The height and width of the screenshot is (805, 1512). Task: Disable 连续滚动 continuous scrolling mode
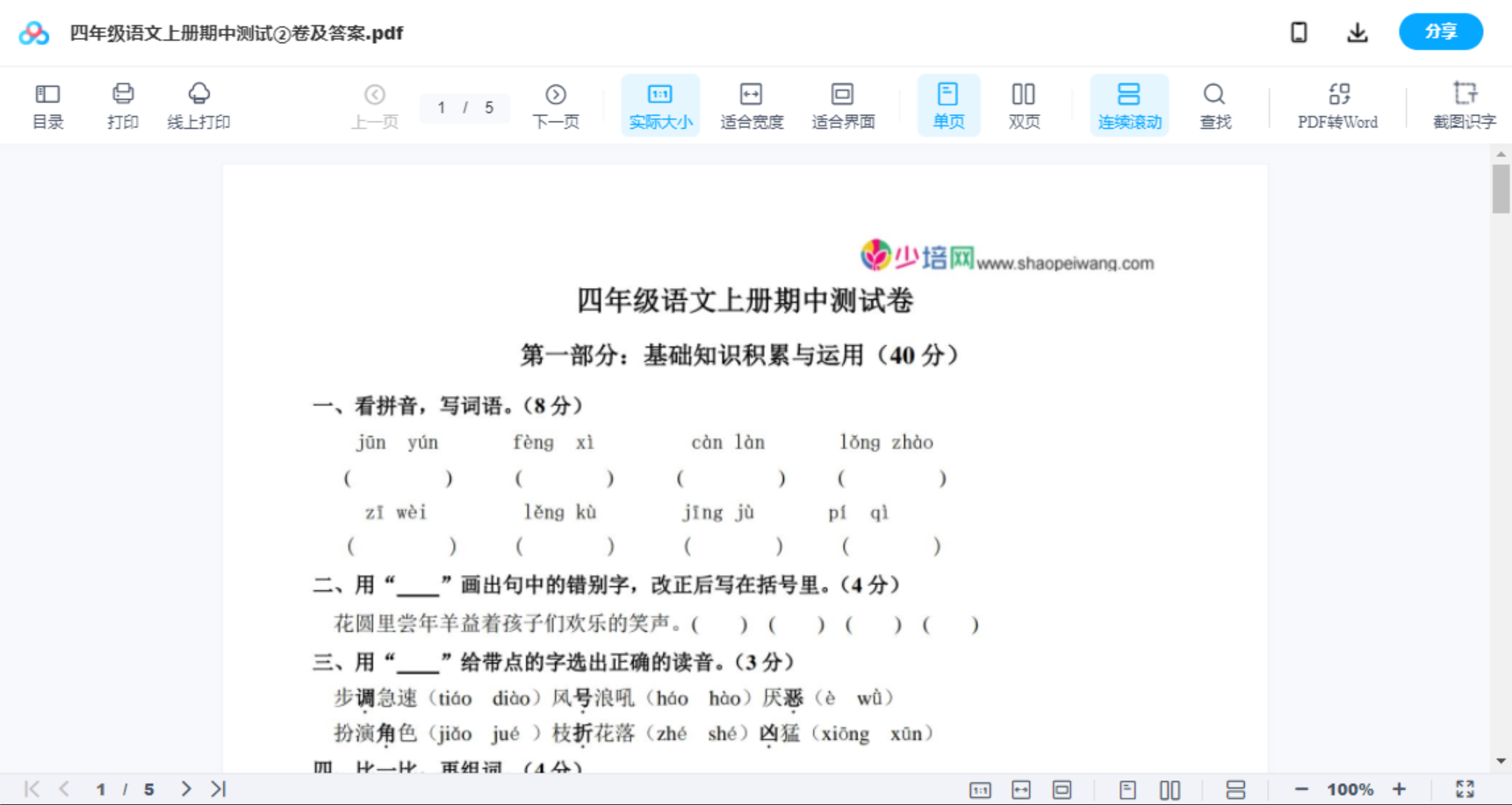tap(1129, 104)
